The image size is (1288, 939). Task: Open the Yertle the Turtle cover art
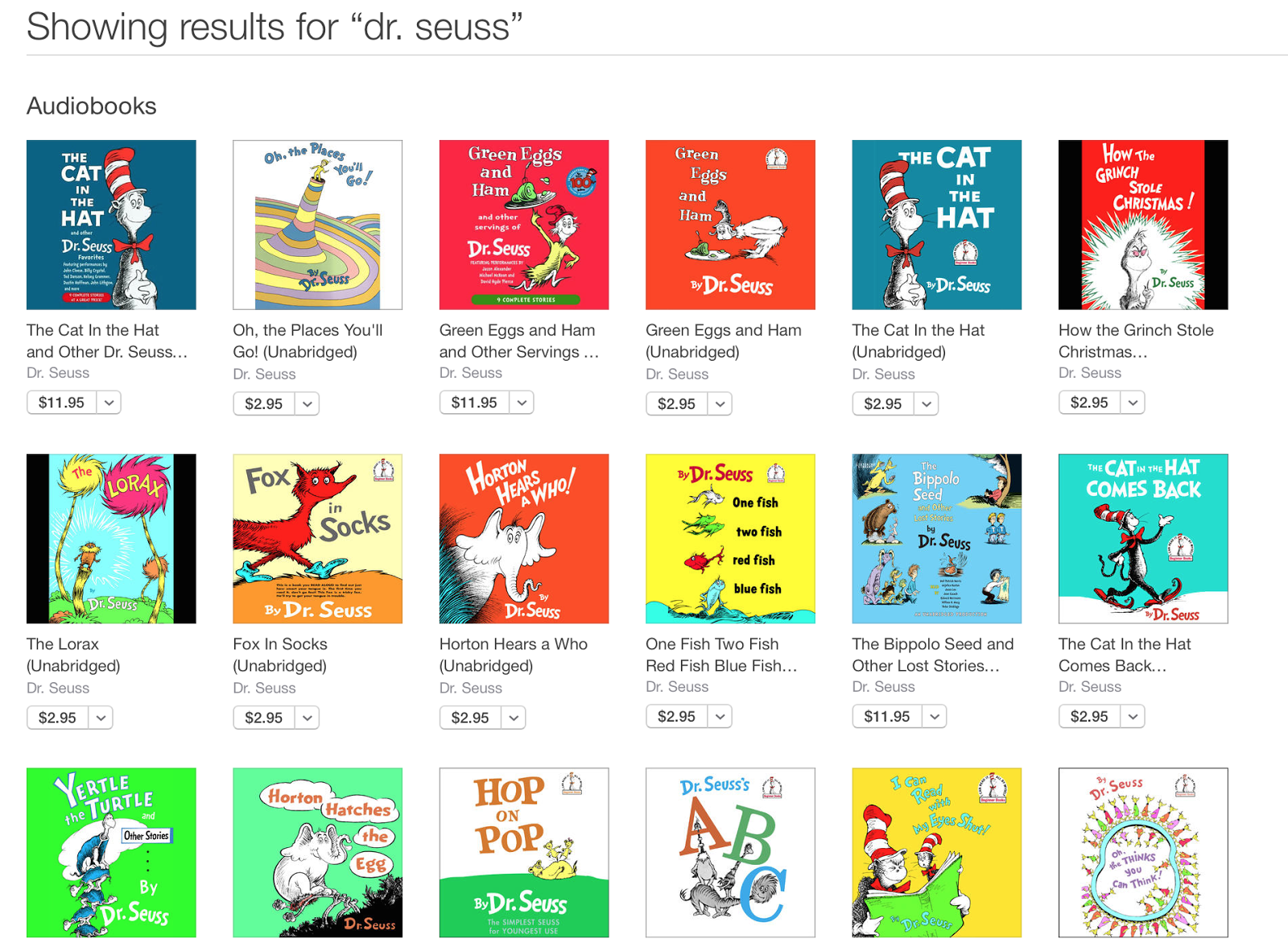coord(110,853)
